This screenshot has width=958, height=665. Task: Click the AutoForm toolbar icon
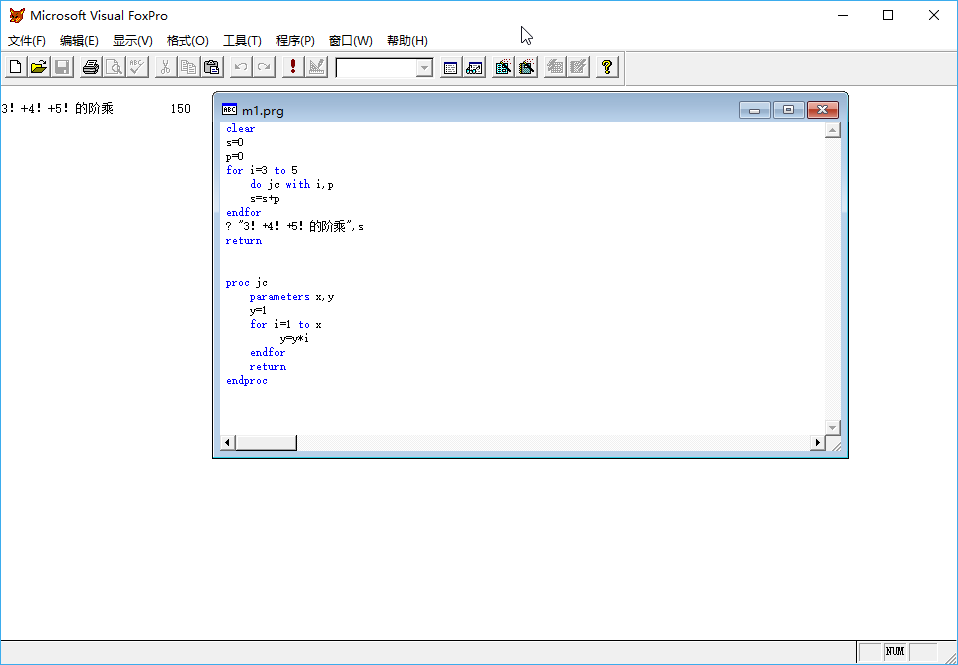pyautogui.click(x=555, y=67)
